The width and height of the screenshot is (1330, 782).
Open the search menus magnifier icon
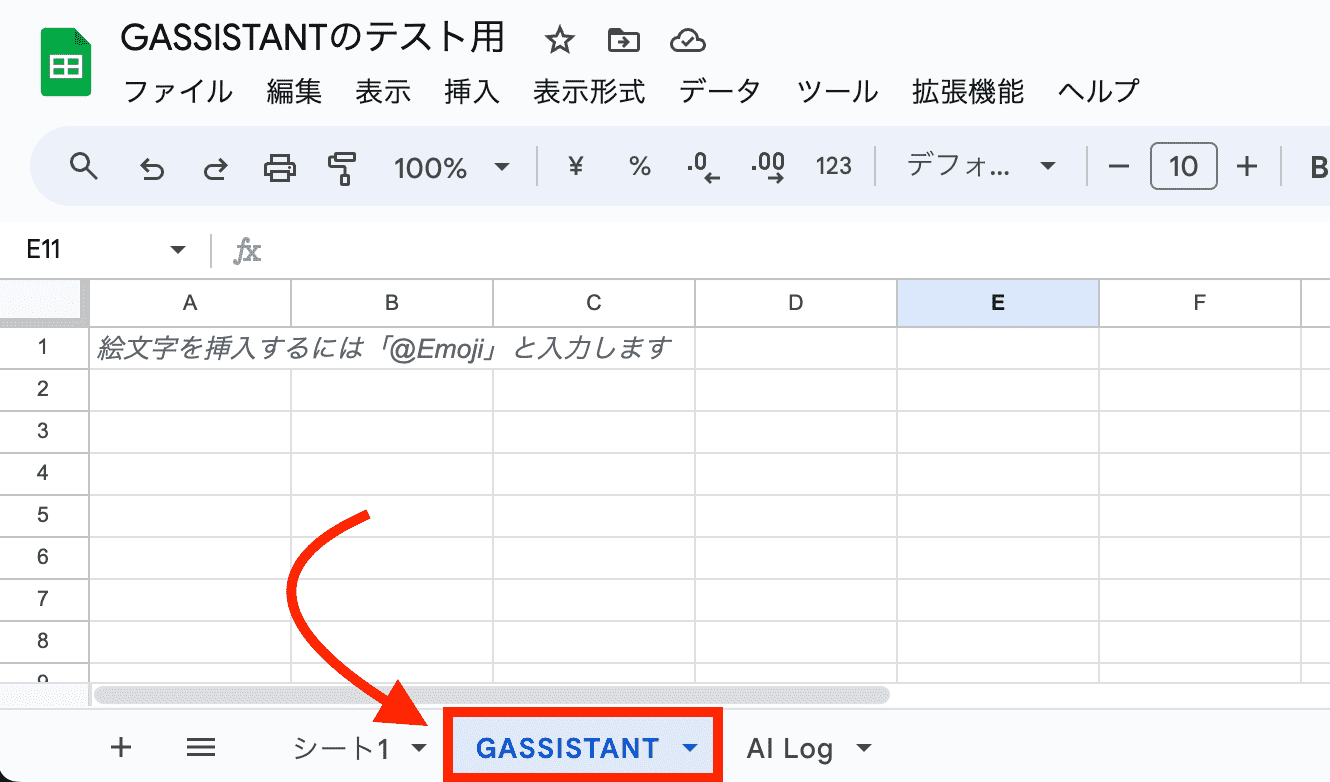point(84,166)
